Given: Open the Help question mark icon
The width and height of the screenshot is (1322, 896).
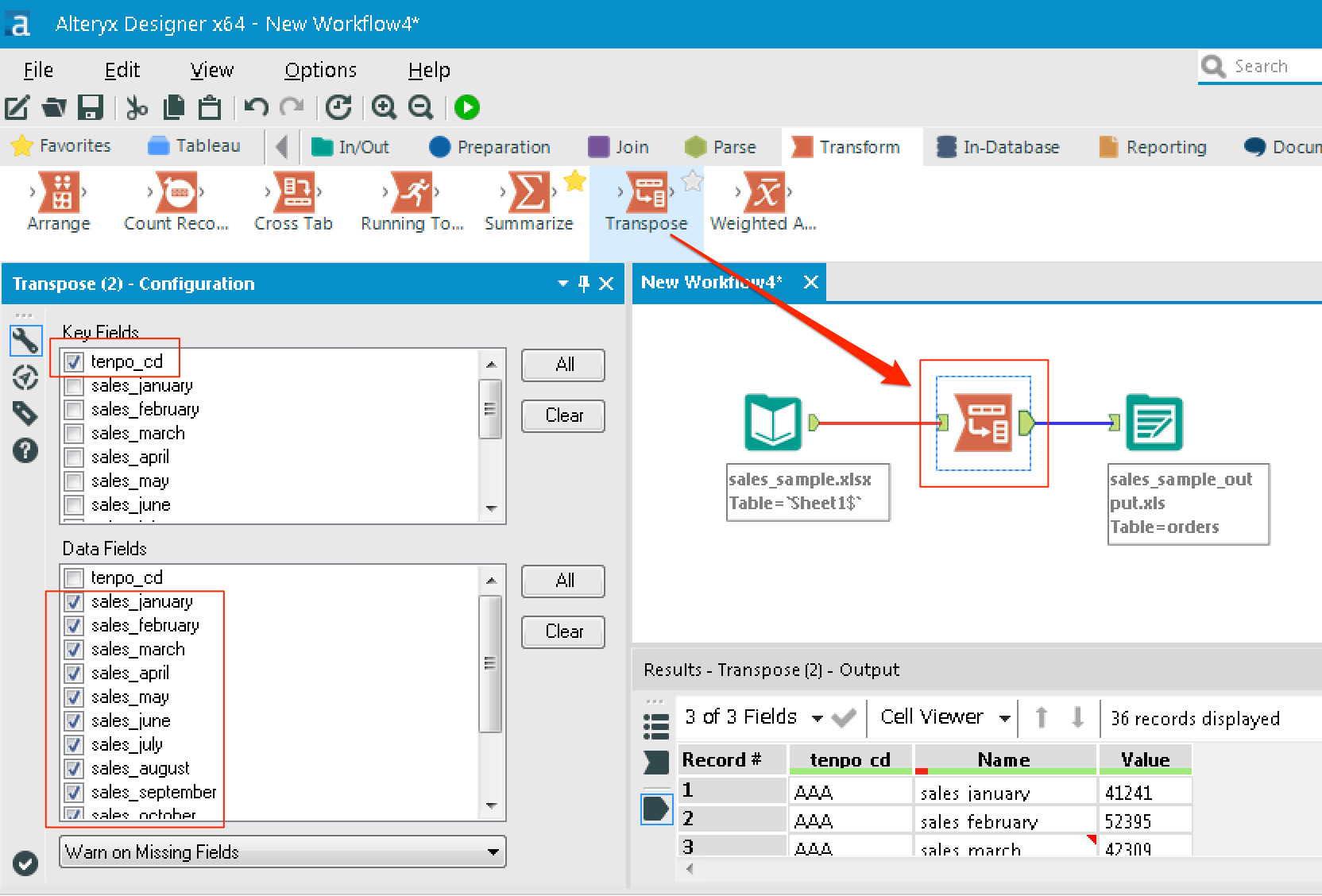Looking at the screenshot, I should click(x=25, y=450).
